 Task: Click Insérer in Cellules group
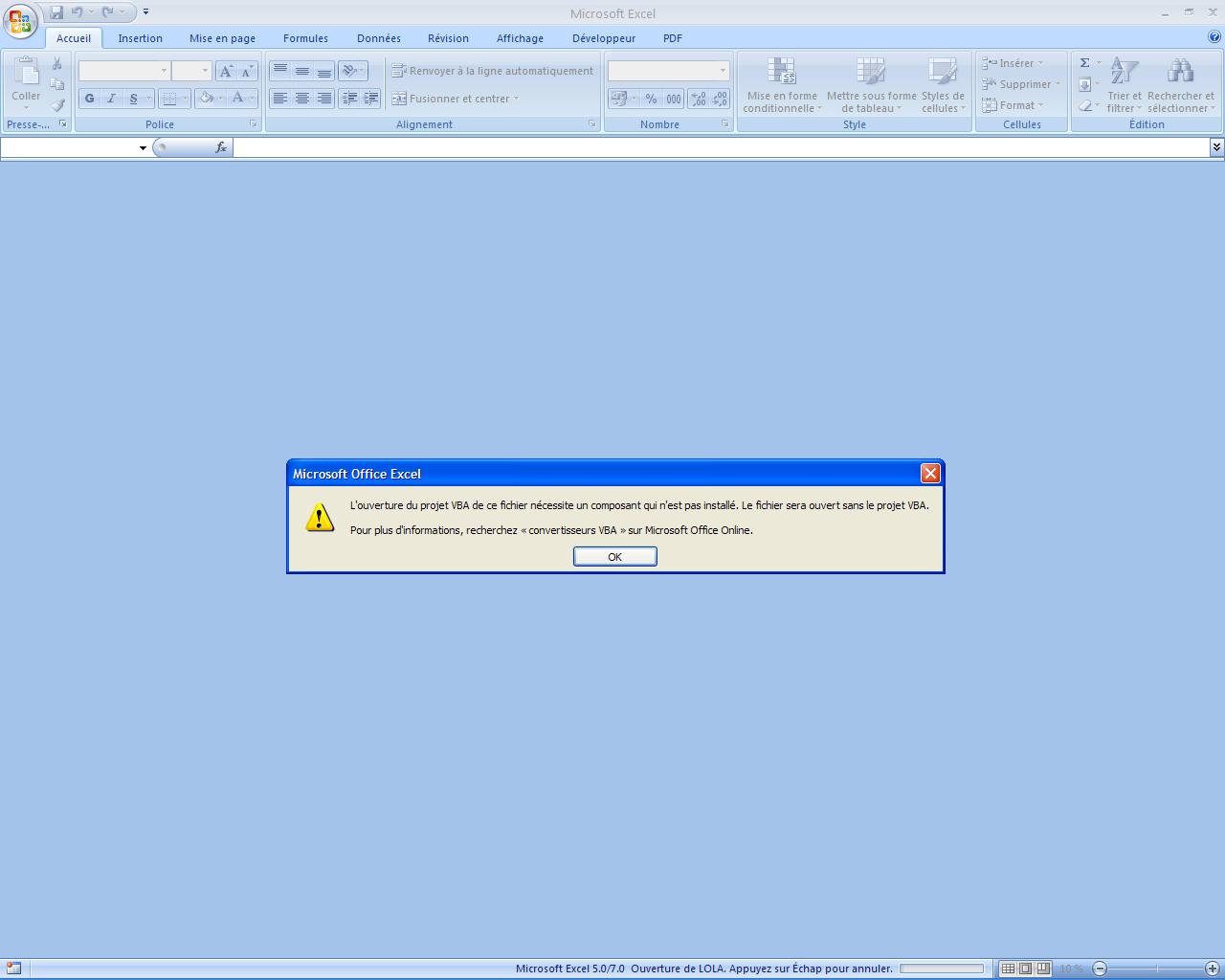pos(1013,63)
